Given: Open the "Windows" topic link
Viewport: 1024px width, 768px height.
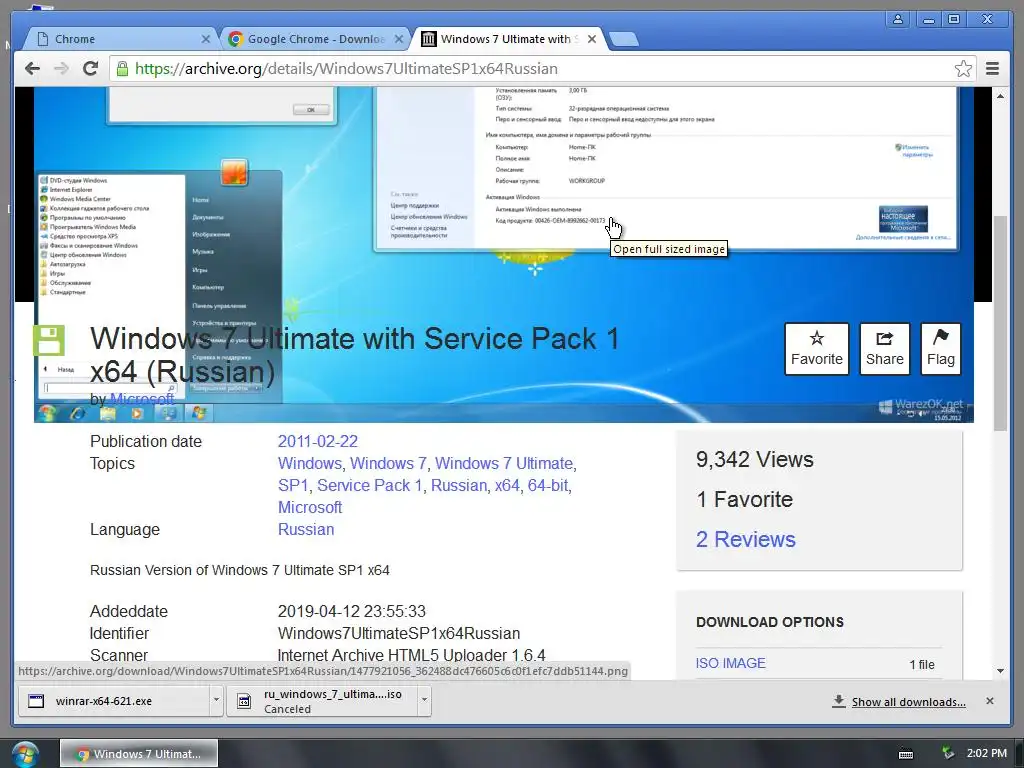Looking at the screenshot, I should pyautogui.click(x=310, y=464).
